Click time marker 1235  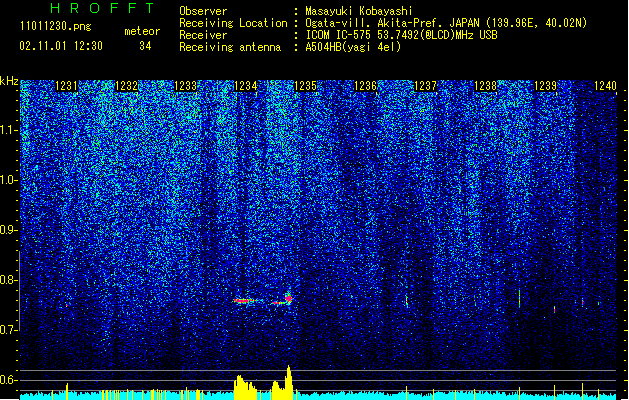[306, 85]
